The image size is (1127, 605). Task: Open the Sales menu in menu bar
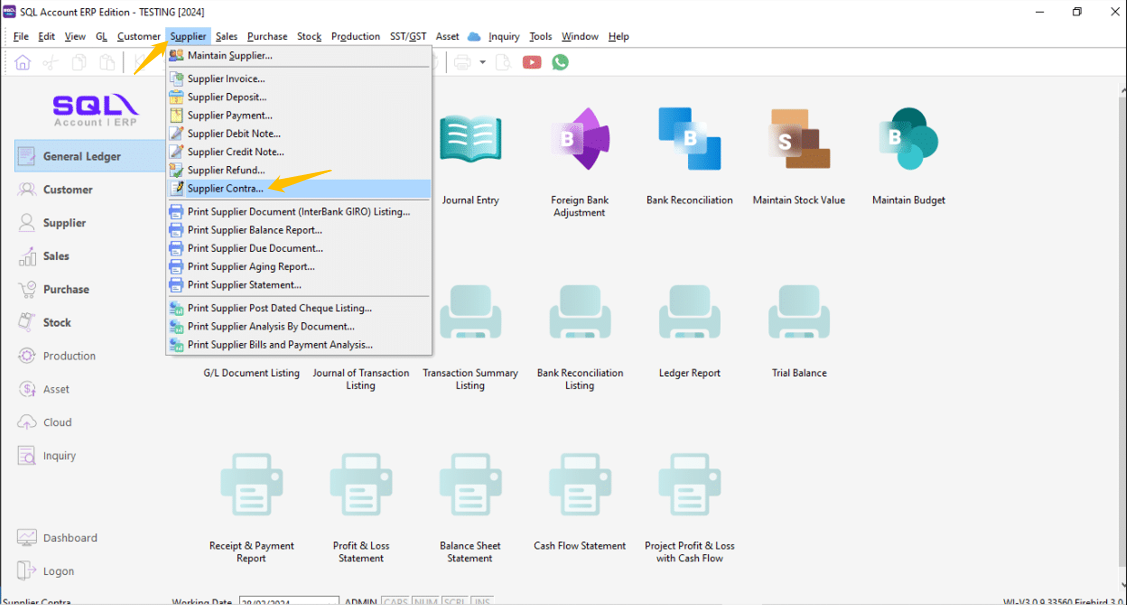[x=226, y=36]
